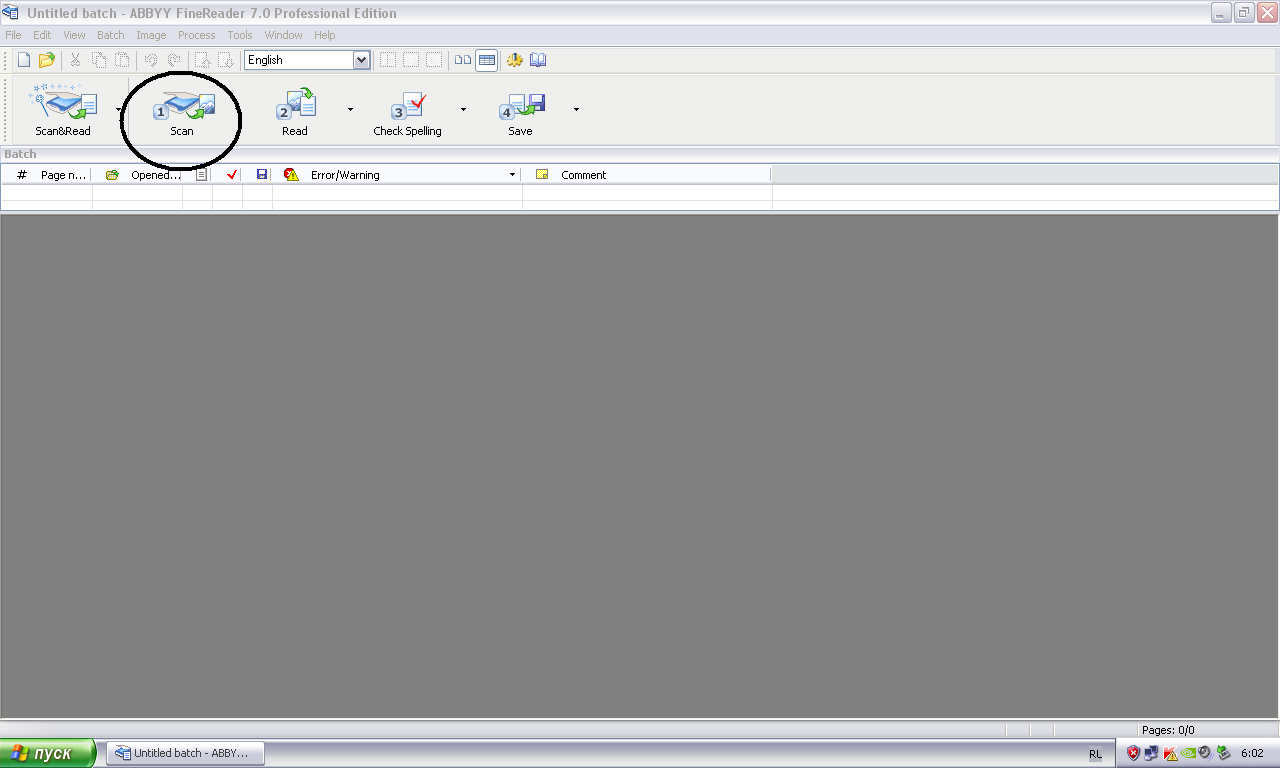Open the Help book icon
Screen dimensions: 1280x768
coord(538,60)
